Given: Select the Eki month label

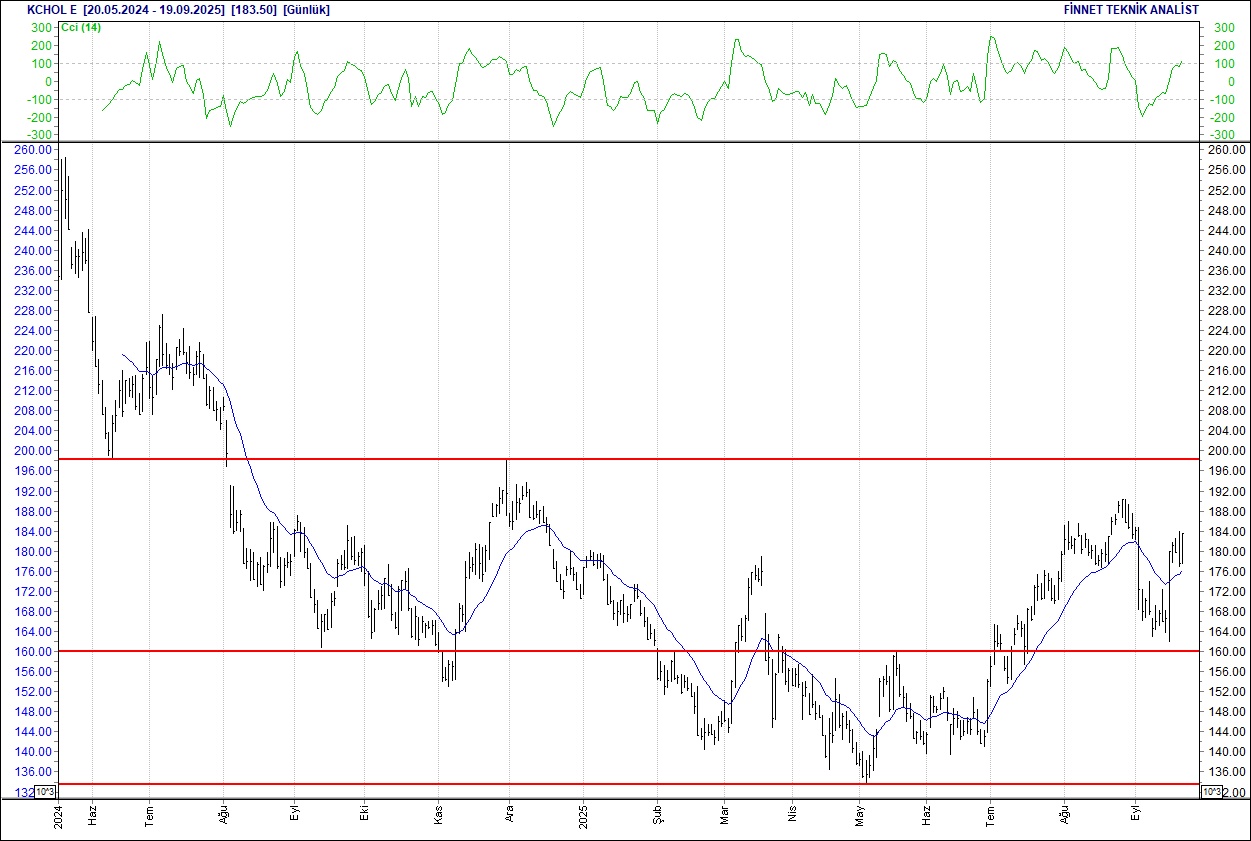Looking at the screenshot, I should coord(366,812).
